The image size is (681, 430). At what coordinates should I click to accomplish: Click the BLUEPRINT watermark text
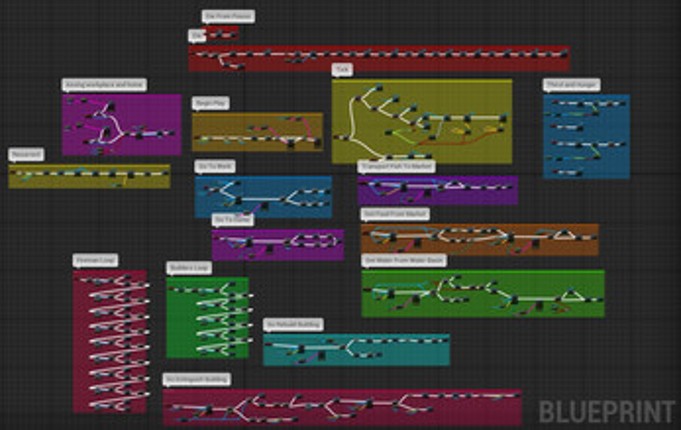(x=607, y=411)
